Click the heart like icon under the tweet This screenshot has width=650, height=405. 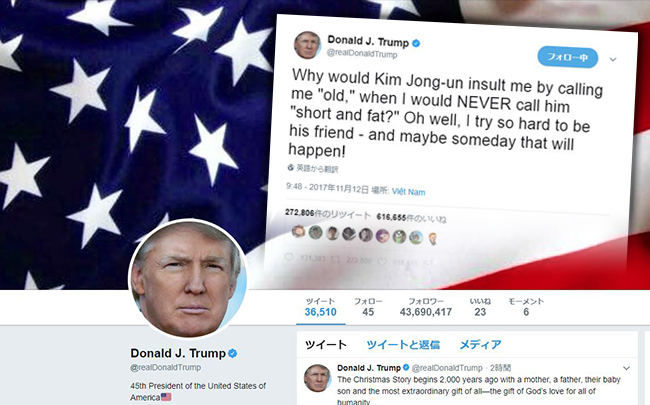pos(382,261)
